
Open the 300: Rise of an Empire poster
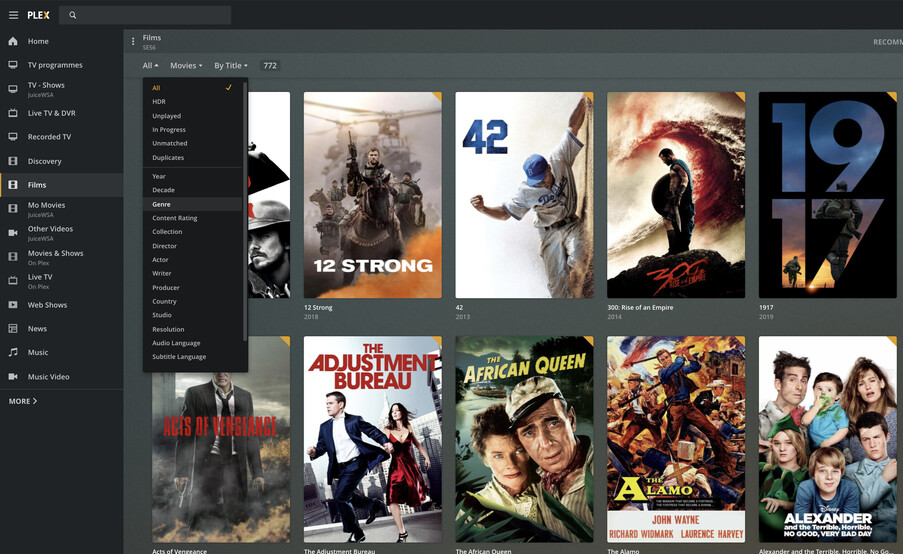[676, 195]
